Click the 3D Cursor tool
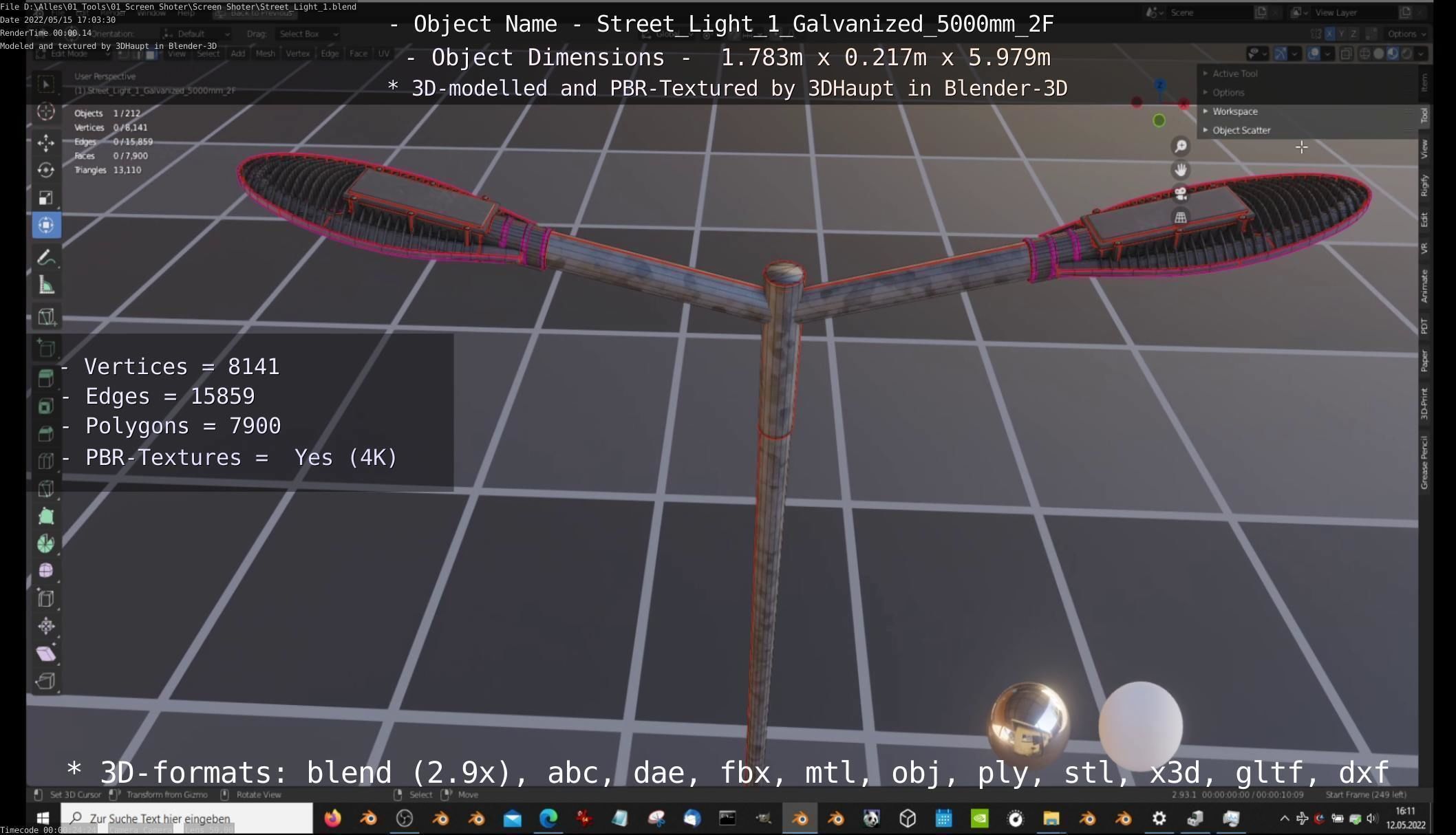The image size is (1456, 835). click(x=46, y=111)
